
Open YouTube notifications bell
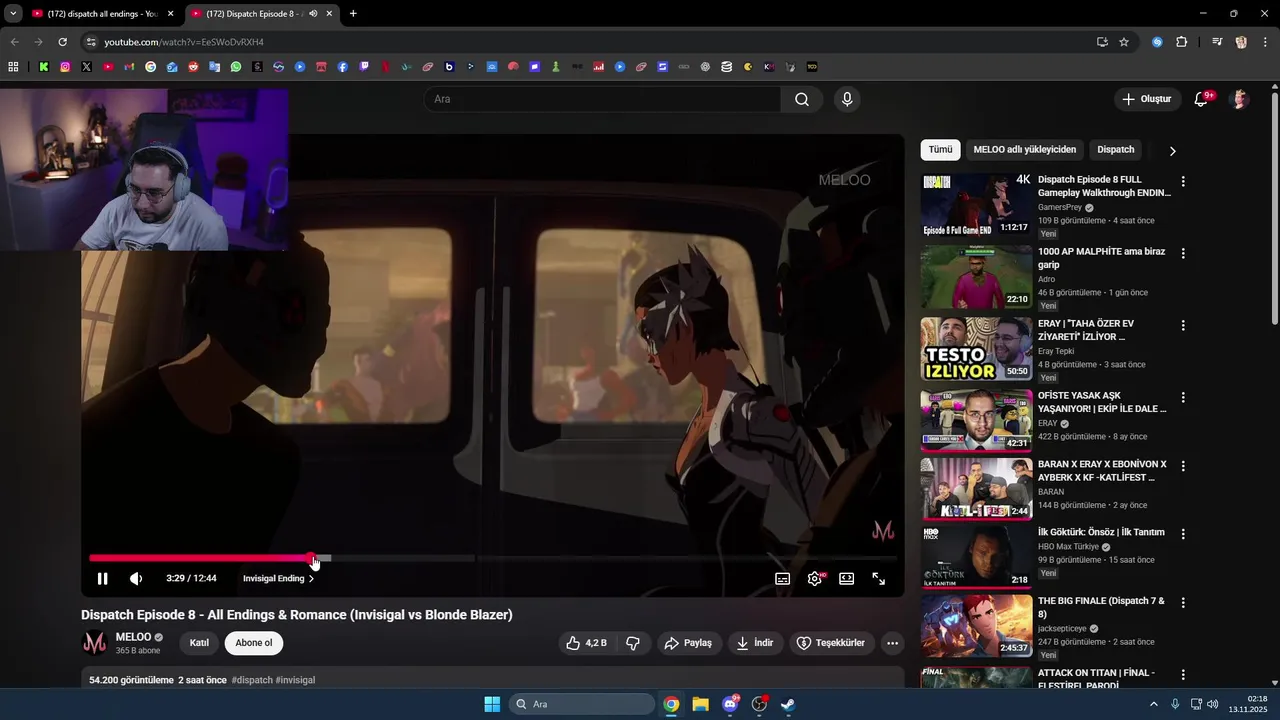[x=1202, y=99]
